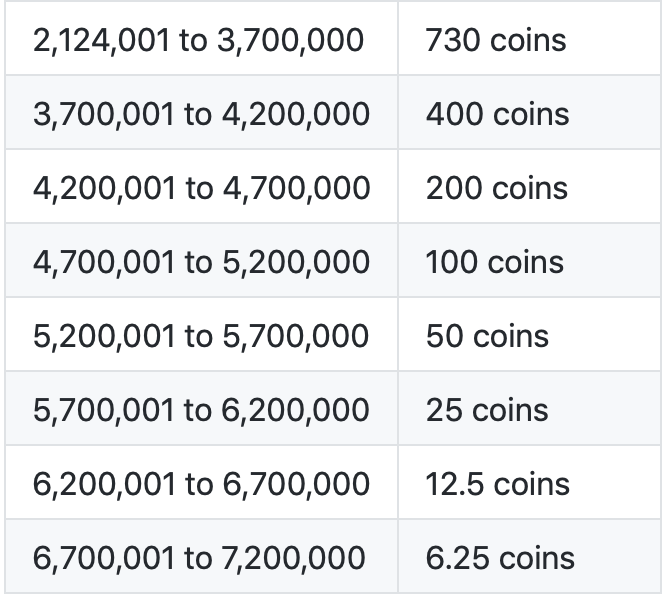
Task: Click the starting number 5,200,001
Action: pos(104,336)
